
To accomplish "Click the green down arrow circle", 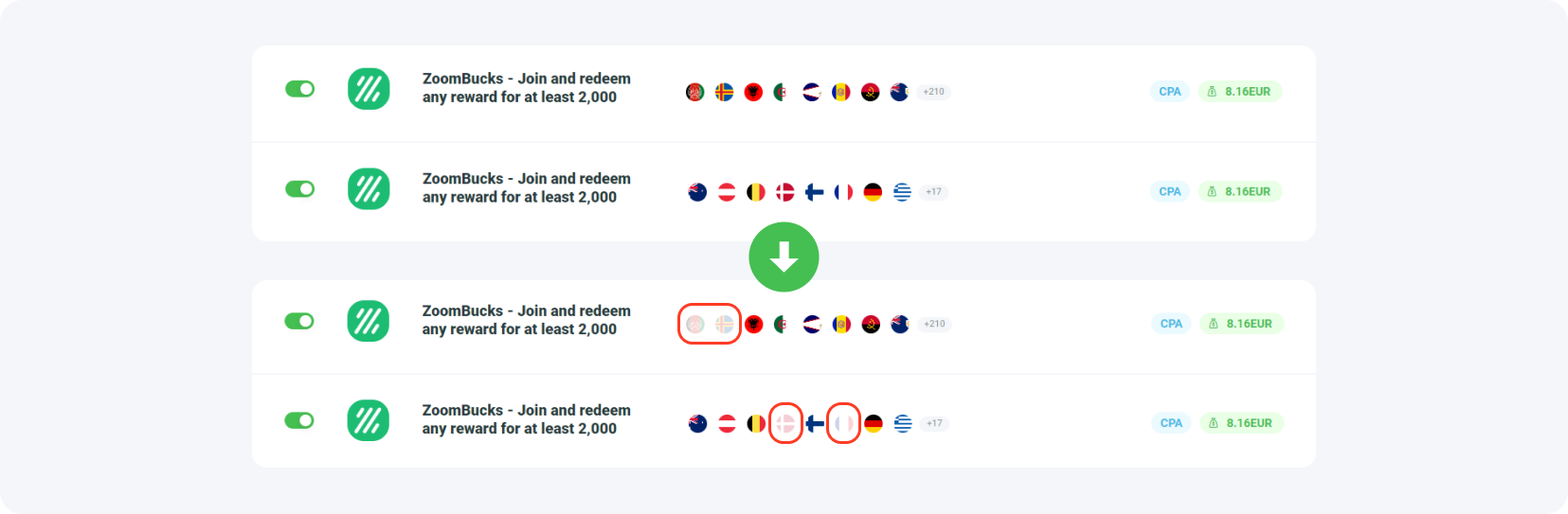I will click(x=784, y=257).
